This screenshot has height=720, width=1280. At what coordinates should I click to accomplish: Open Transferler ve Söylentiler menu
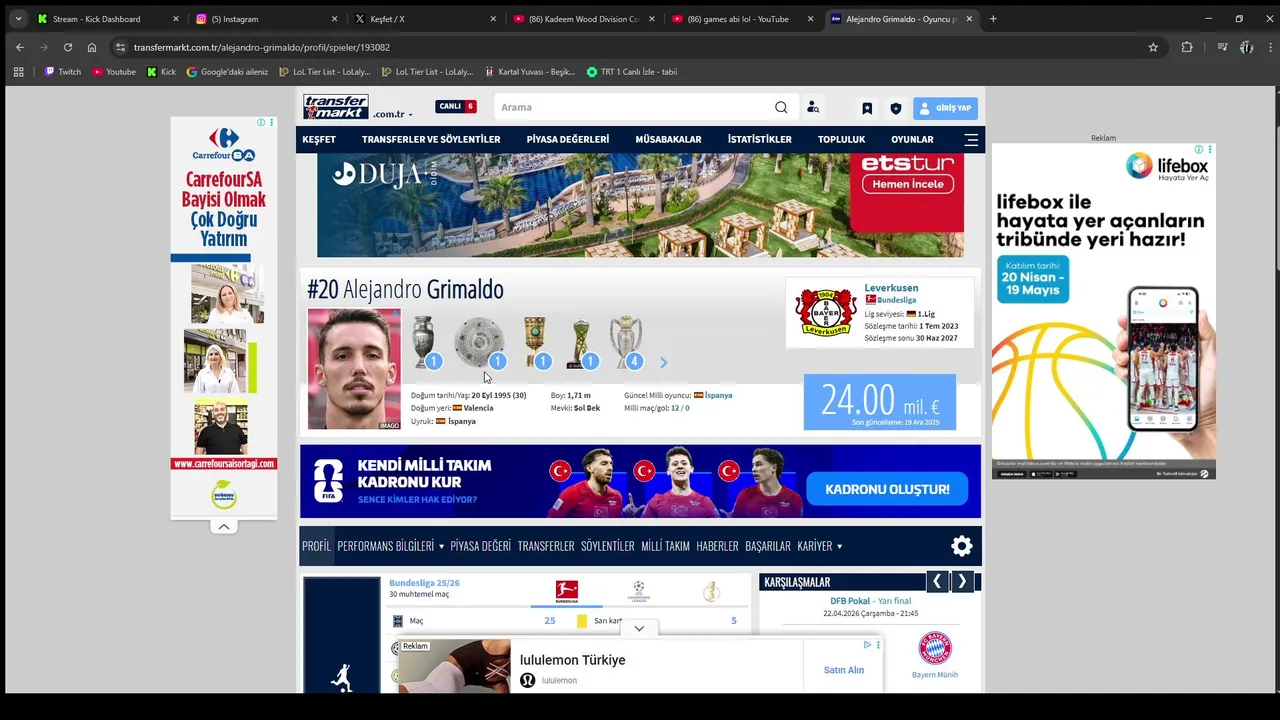(431, 140)
